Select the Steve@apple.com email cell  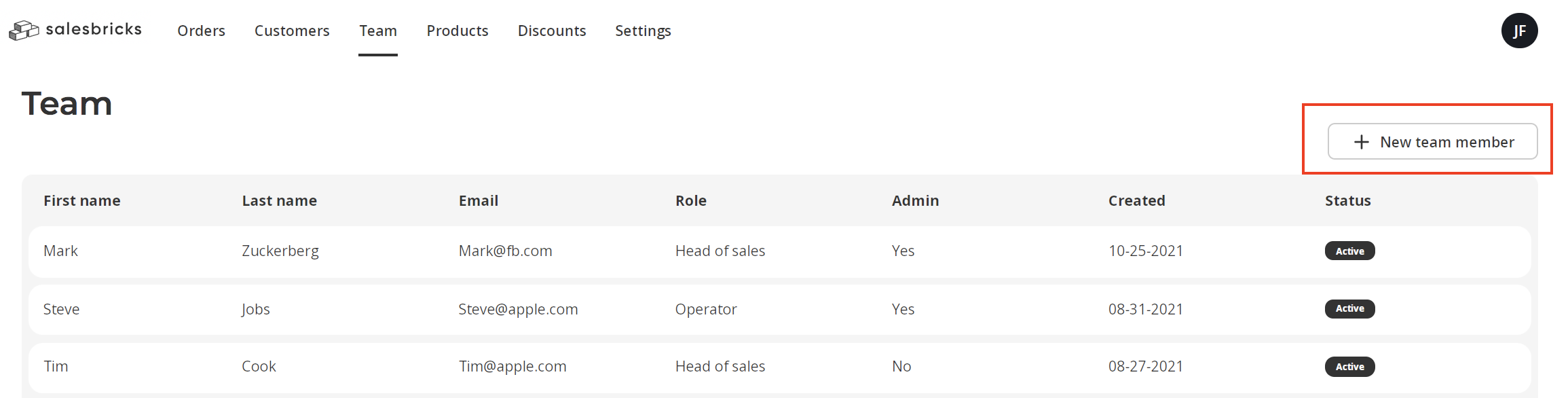[518, 310]
